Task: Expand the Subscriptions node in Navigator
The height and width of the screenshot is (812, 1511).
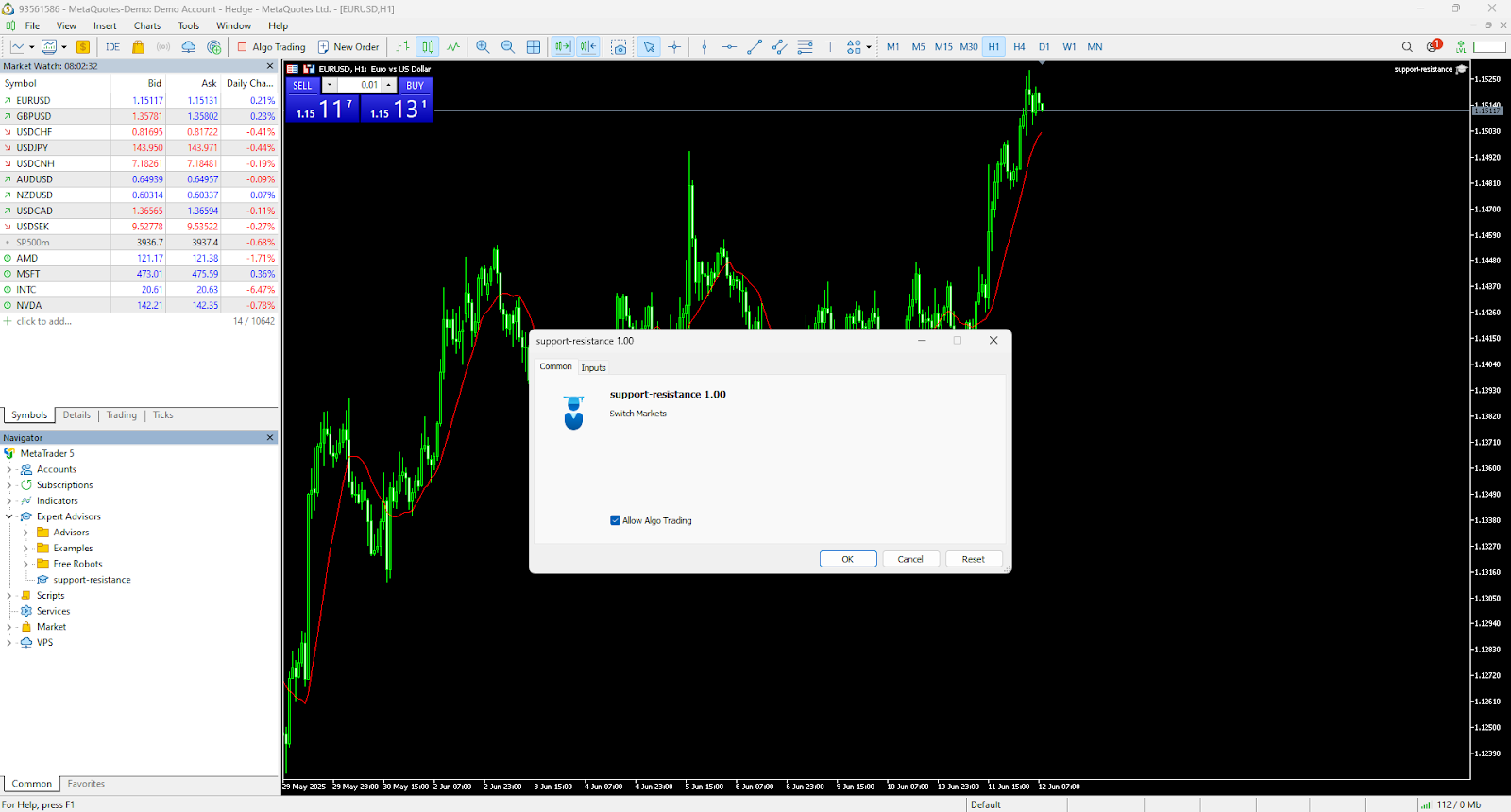Action: (9, 485)
